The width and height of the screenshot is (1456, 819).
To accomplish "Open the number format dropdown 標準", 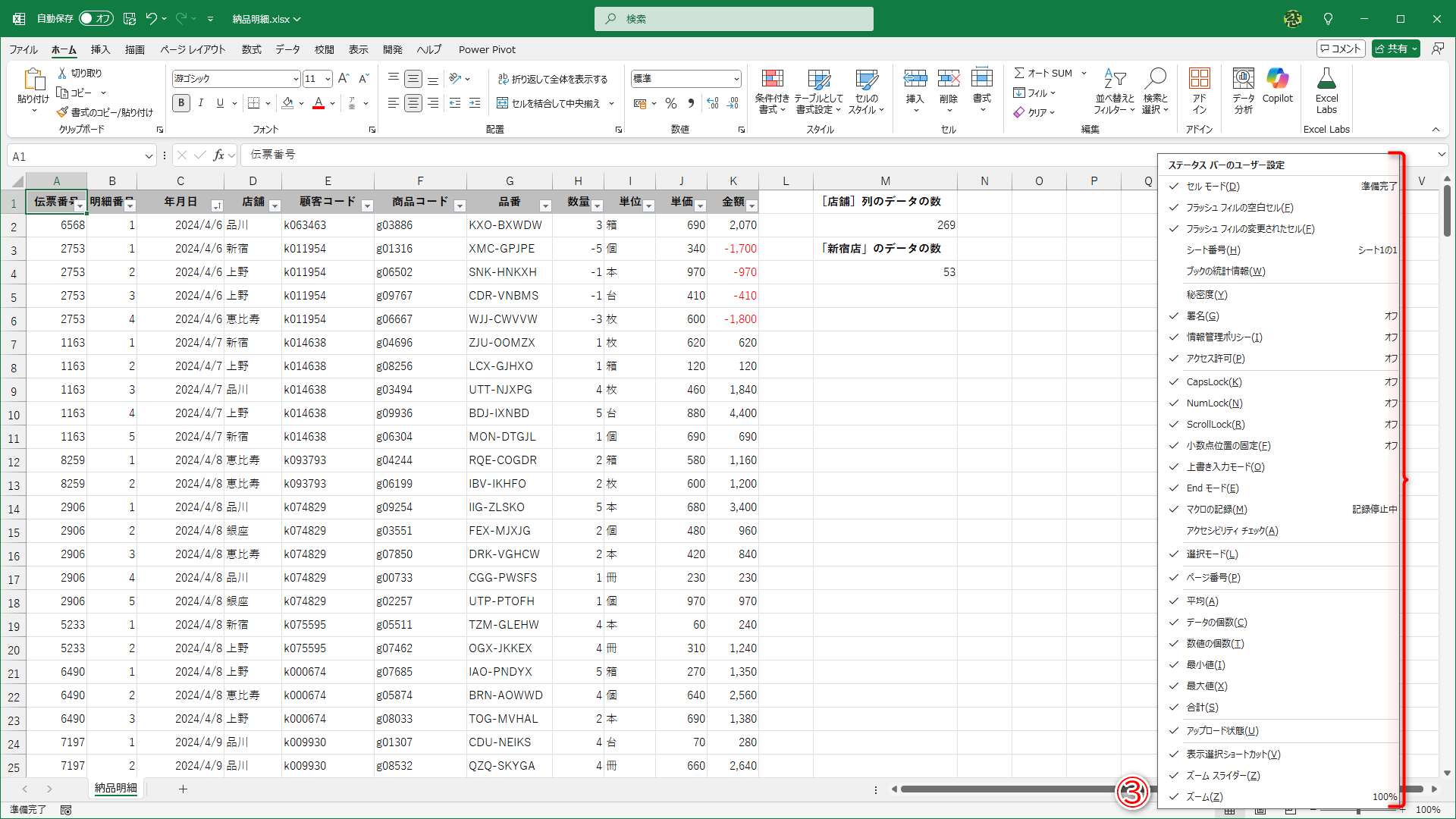I will (736, 79).
